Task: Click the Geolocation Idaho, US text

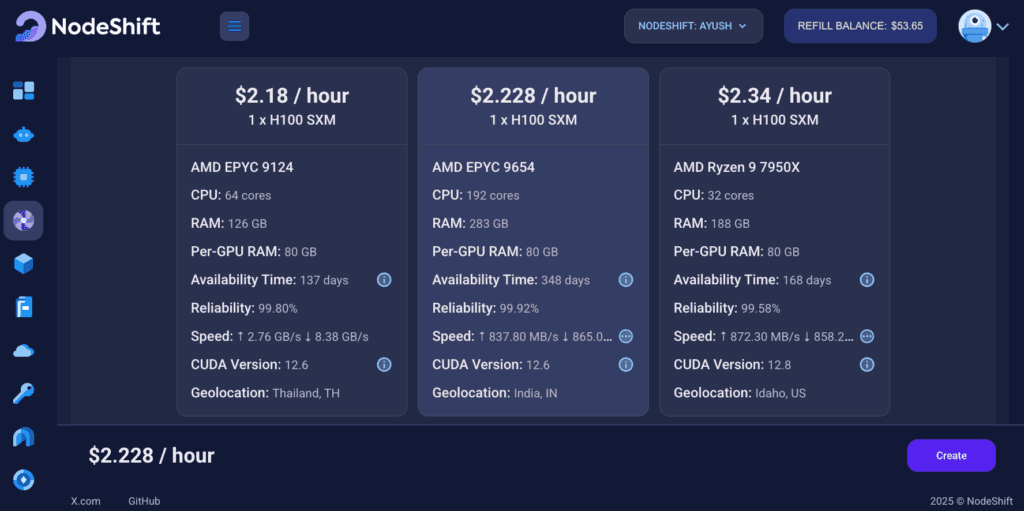Action: tap(739, 393)
